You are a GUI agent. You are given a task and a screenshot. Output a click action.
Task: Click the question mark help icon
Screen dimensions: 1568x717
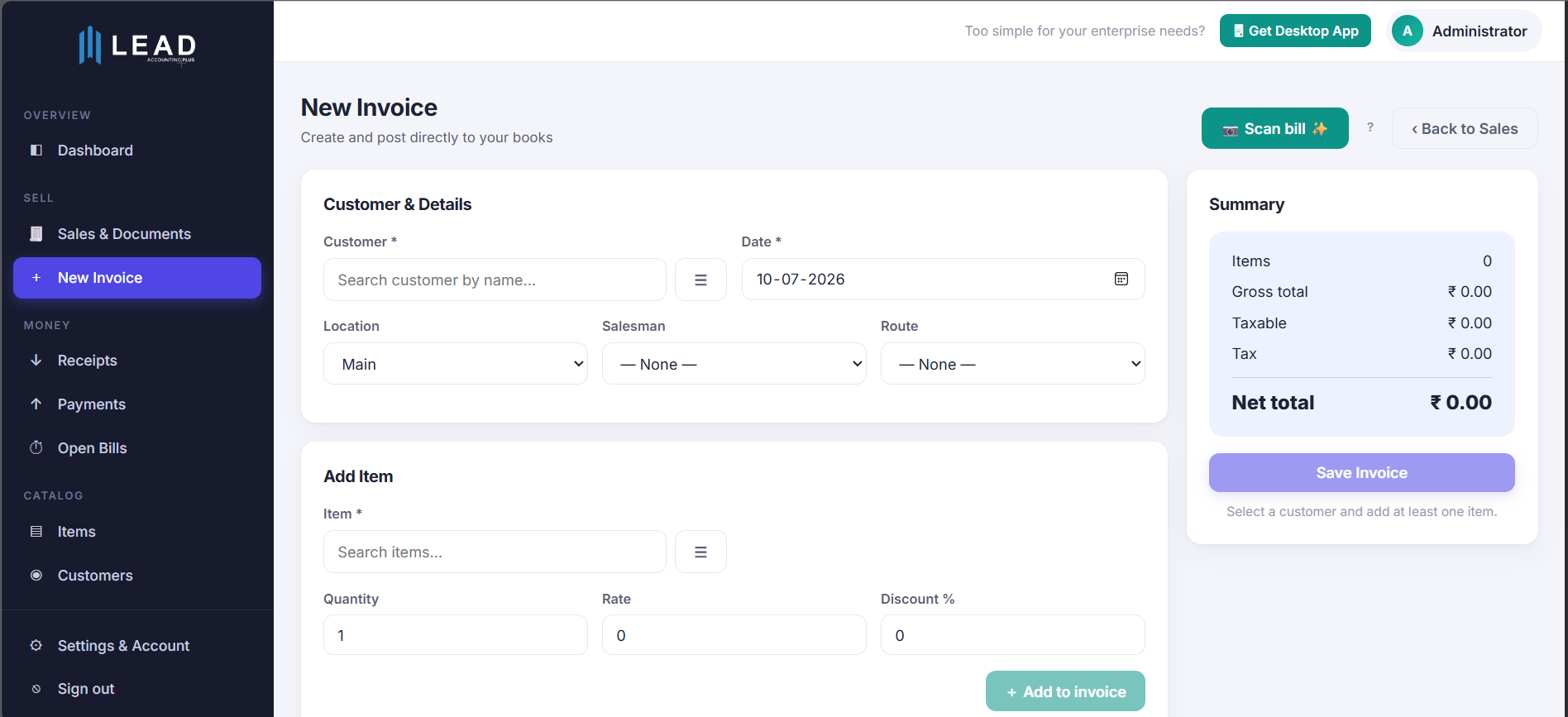1370,127
